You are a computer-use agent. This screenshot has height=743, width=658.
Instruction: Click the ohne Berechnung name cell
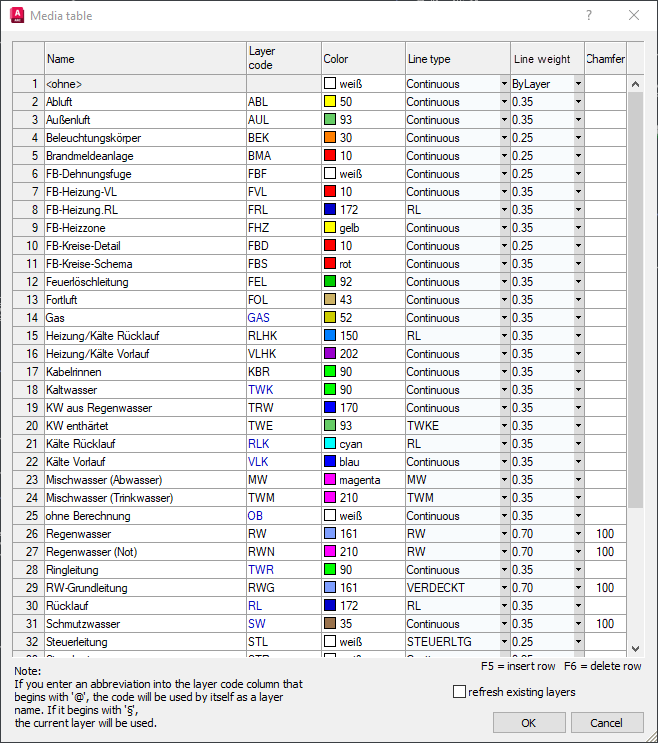(145, 516)
